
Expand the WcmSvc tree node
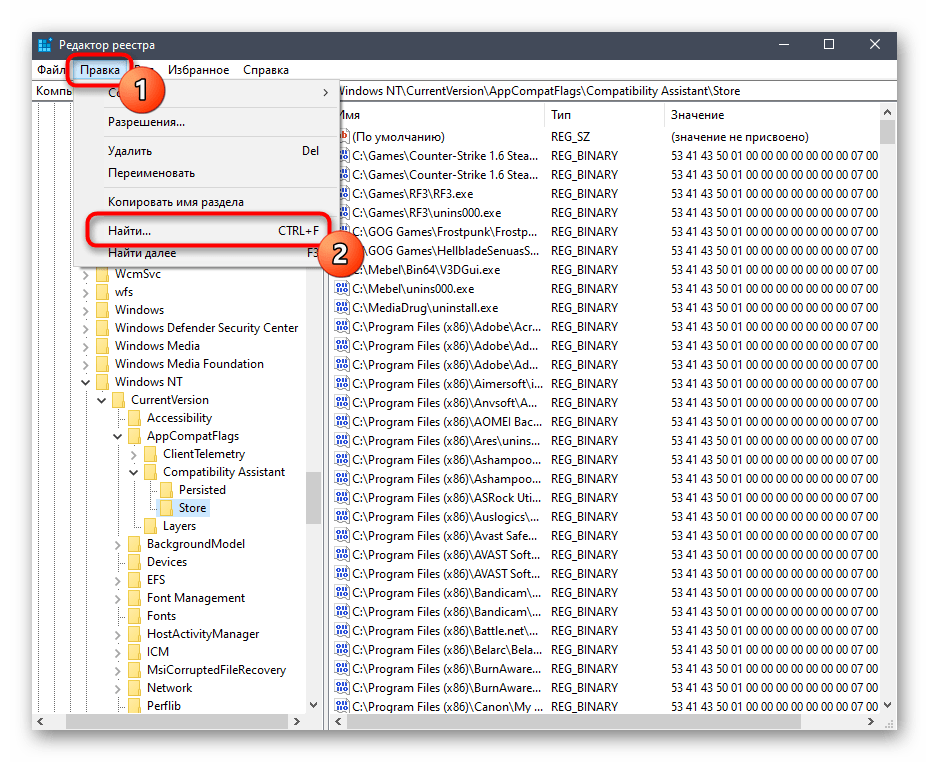[86, 275]
